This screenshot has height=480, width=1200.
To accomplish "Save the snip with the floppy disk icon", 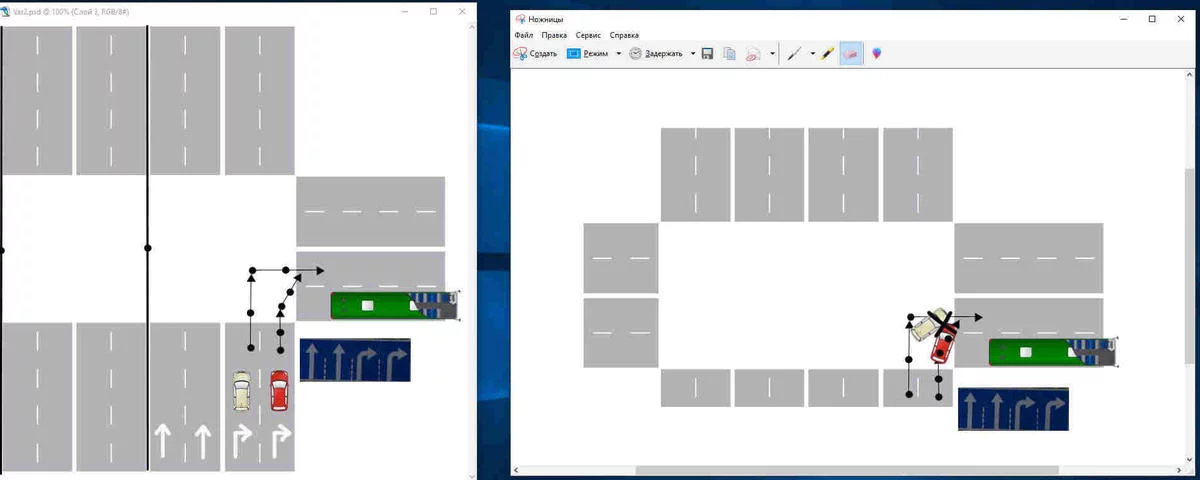I will (708, 54).
